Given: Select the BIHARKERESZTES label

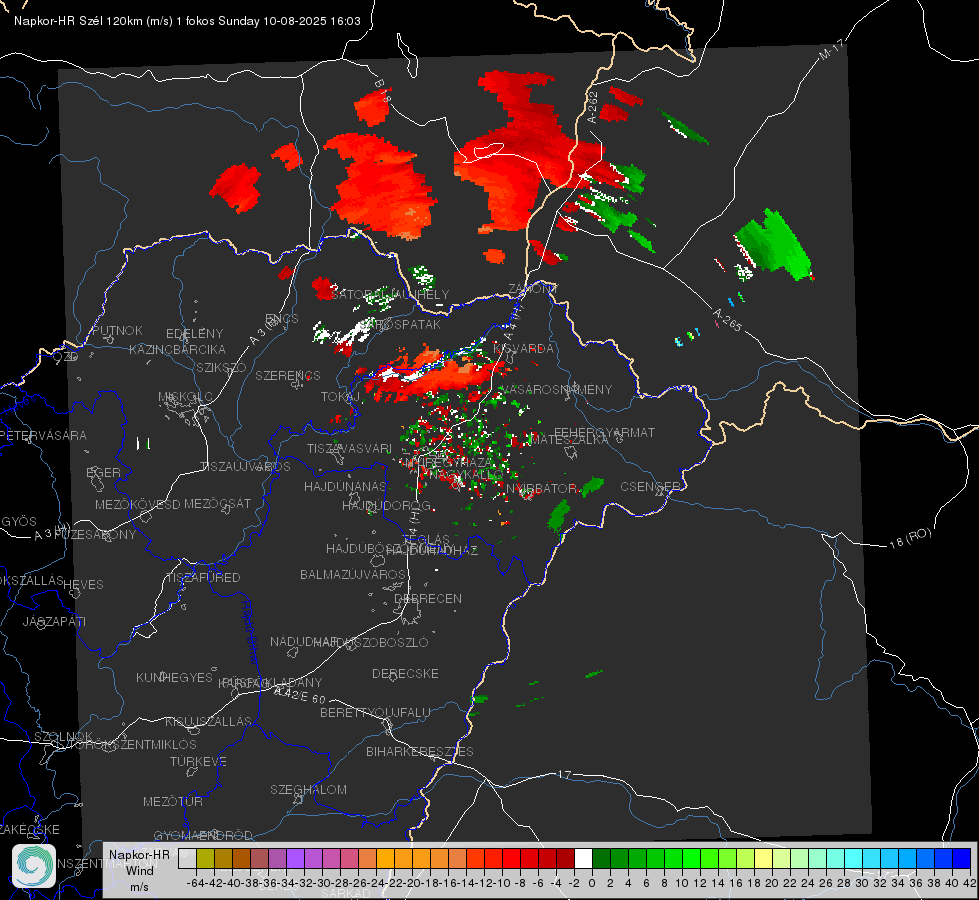Looking at the screenshot, I should (x=420, y=752).
